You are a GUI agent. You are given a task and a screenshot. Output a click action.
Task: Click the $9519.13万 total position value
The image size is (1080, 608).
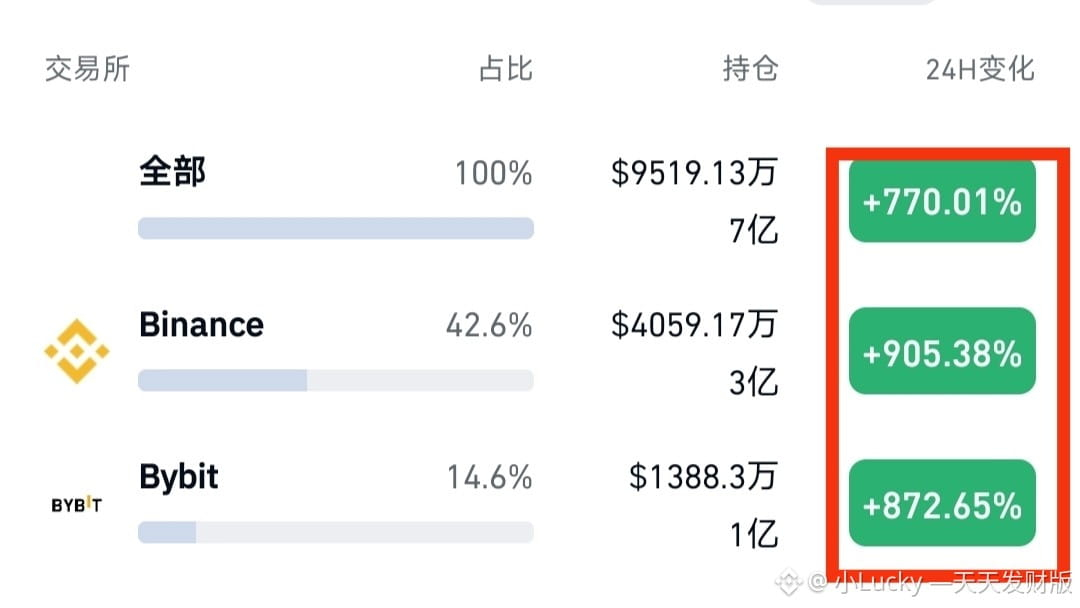click(x=694, y=172)
